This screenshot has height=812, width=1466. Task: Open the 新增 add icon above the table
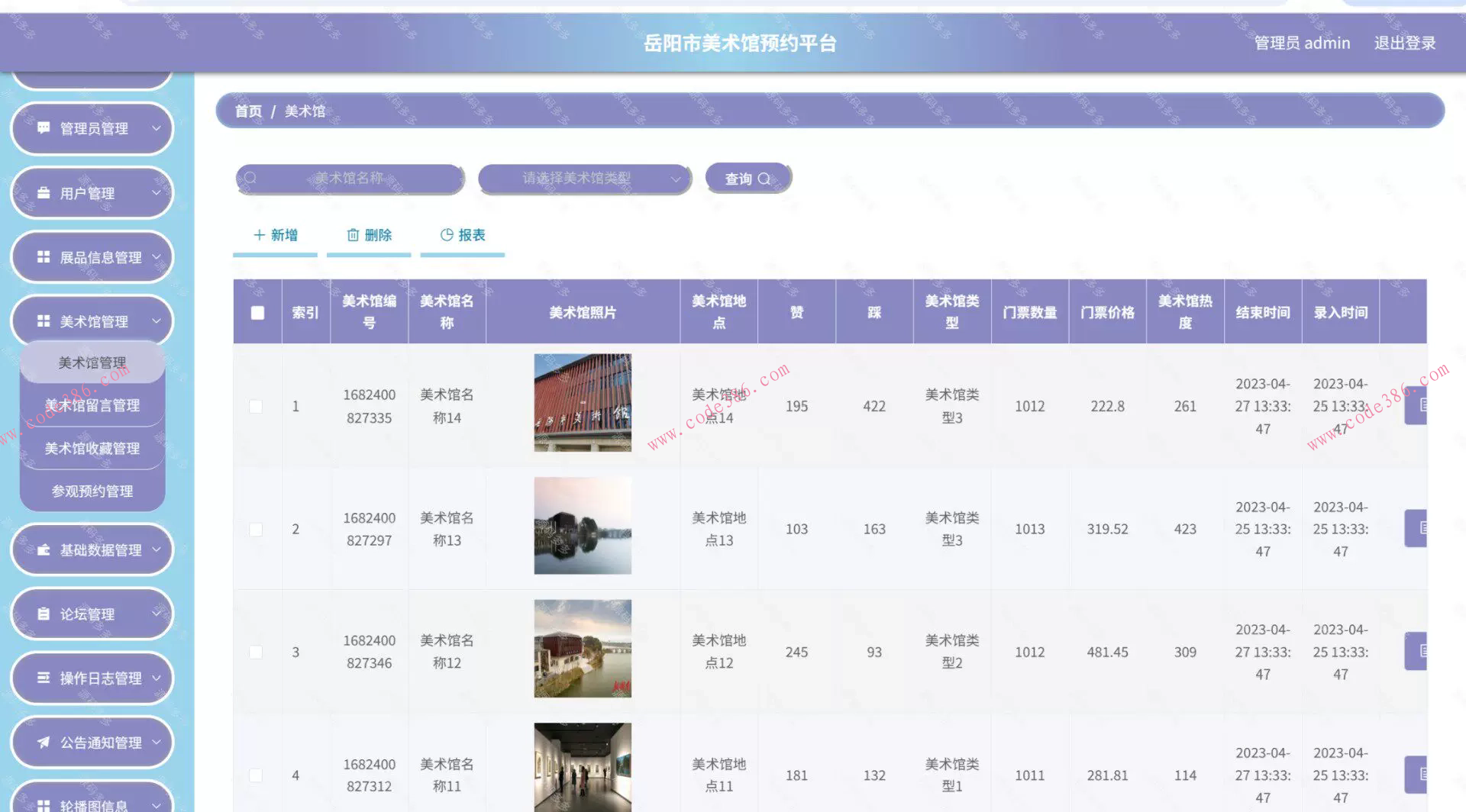tap(259, 235)
